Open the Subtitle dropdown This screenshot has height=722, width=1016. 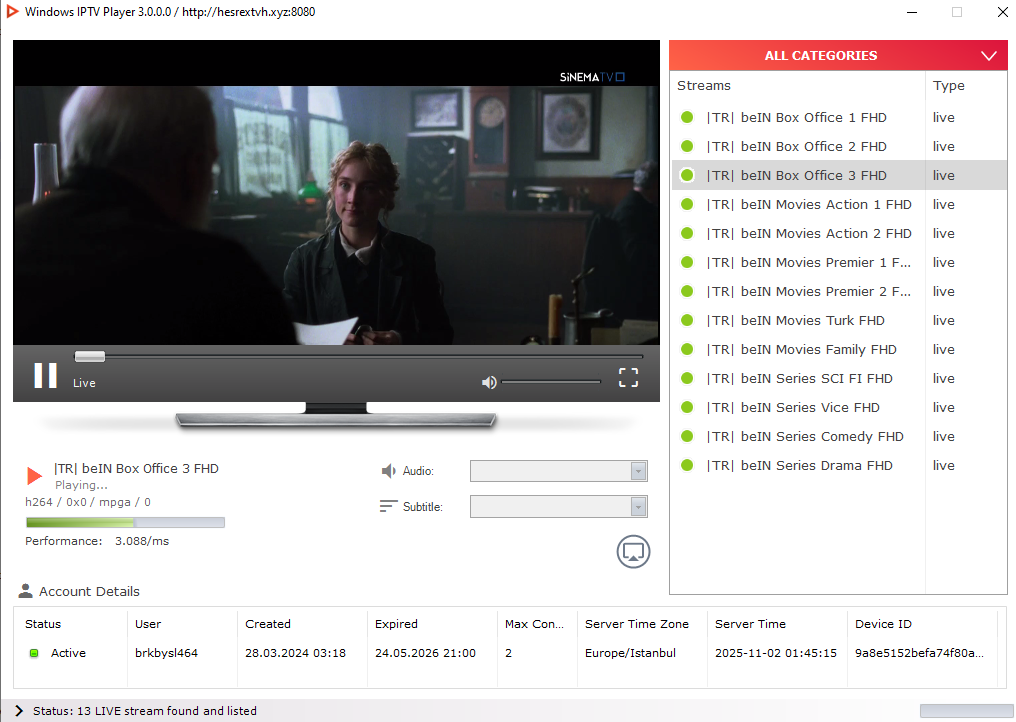[558, 507]
